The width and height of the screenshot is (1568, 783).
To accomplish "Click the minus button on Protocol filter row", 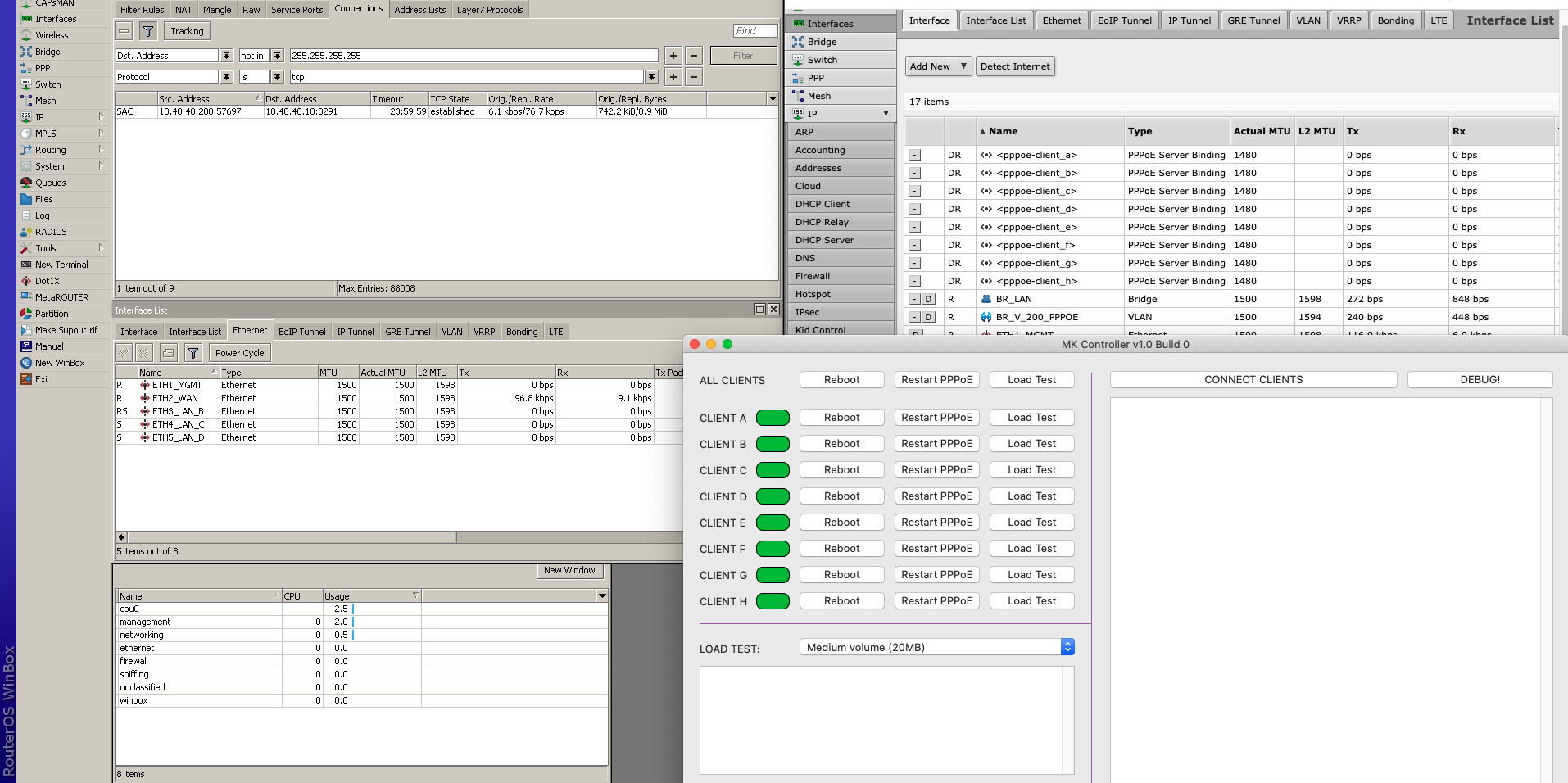I will click(694, 77).
